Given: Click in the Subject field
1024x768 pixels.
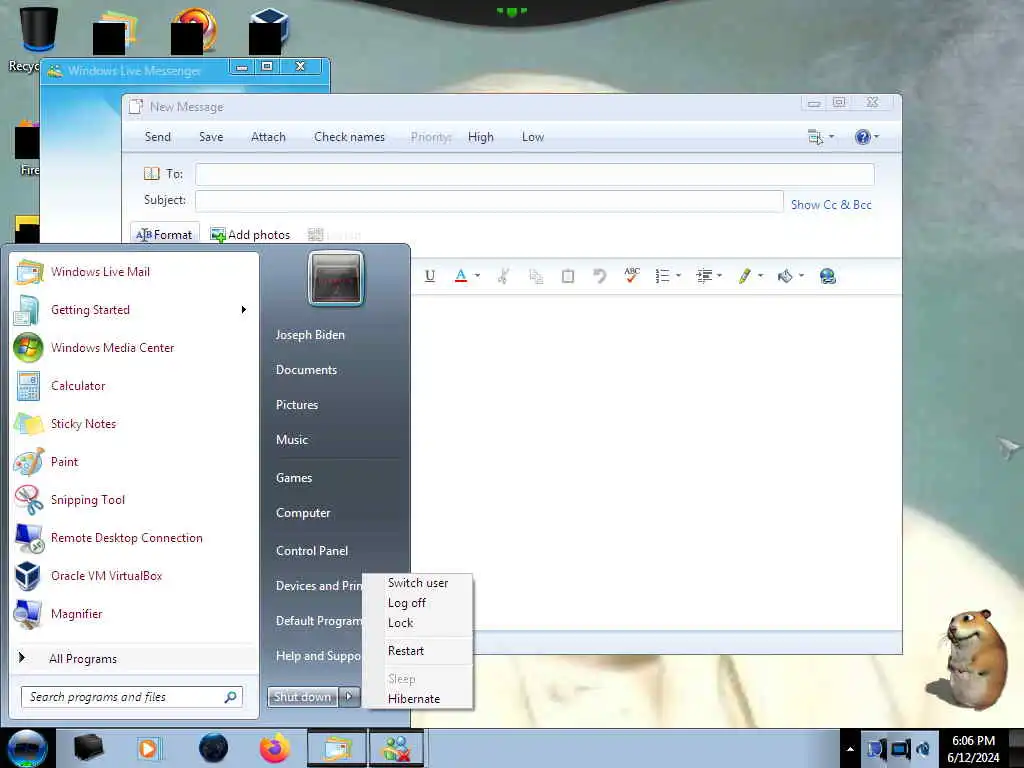Looking at the screenshot, I should coord(489,200).
